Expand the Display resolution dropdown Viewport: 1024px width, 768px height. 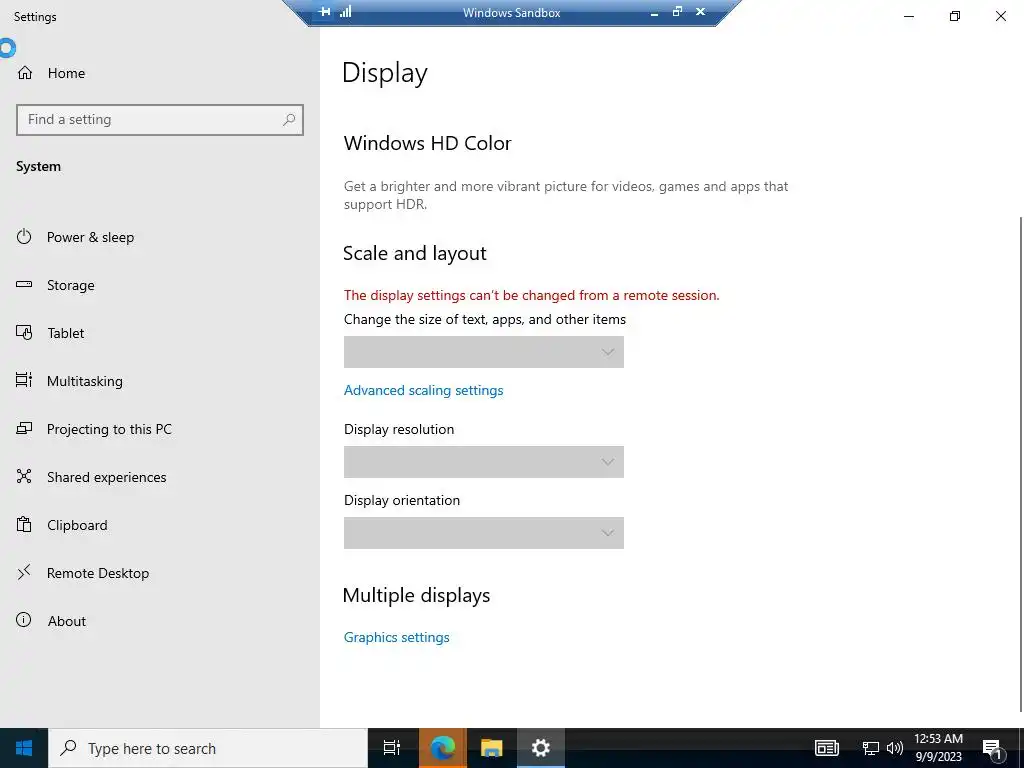point(484,462)
